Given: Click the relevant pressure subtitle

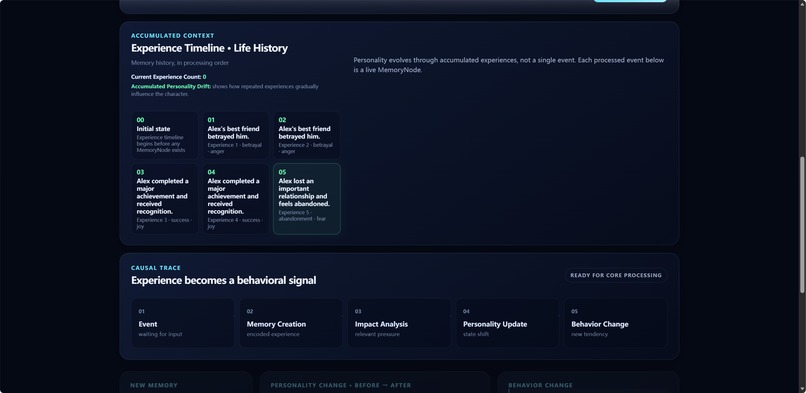Looking at the screenshot, I should pos(377,334).
